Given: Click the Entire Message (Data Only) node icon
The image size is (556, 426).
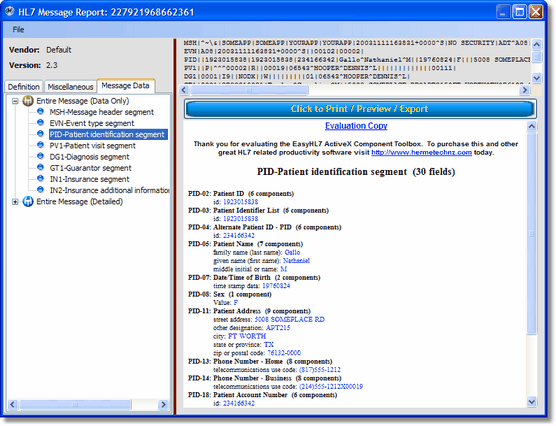Looking at the screenshot, I should click(28, 101).
